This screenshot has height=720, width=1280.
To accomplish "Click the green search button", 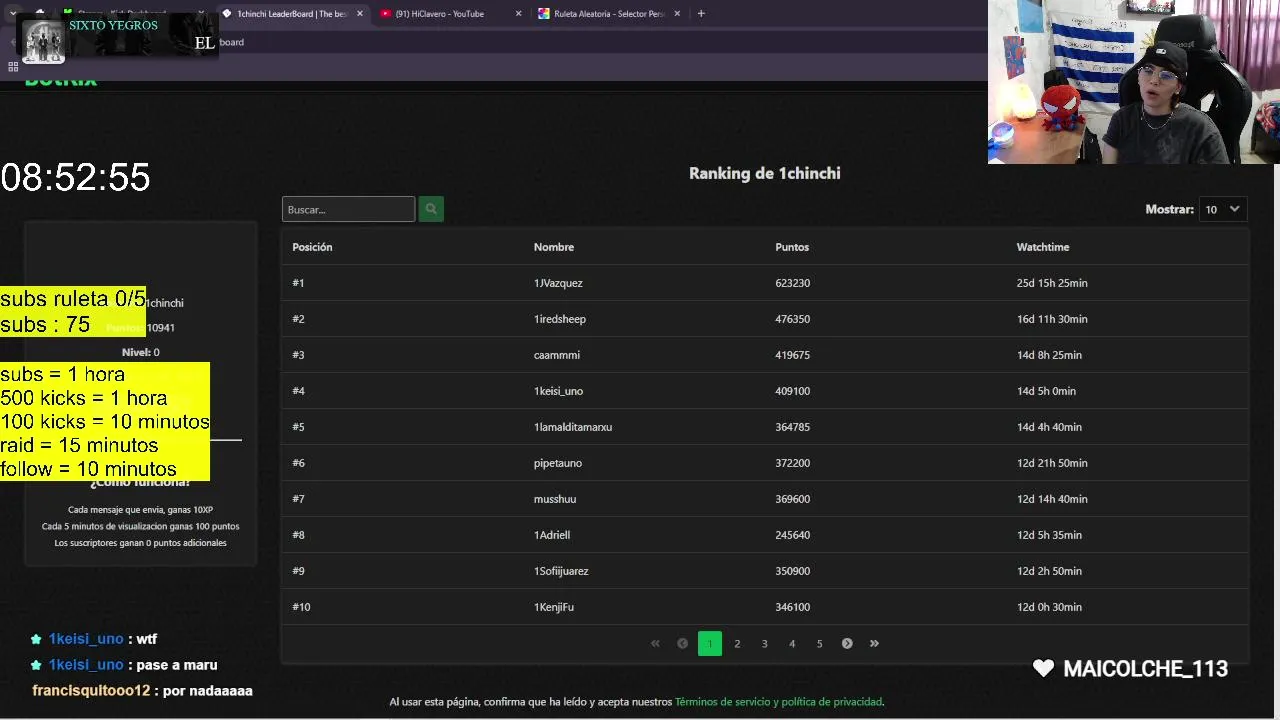I will pyautogui.click(x=431, y=209).
